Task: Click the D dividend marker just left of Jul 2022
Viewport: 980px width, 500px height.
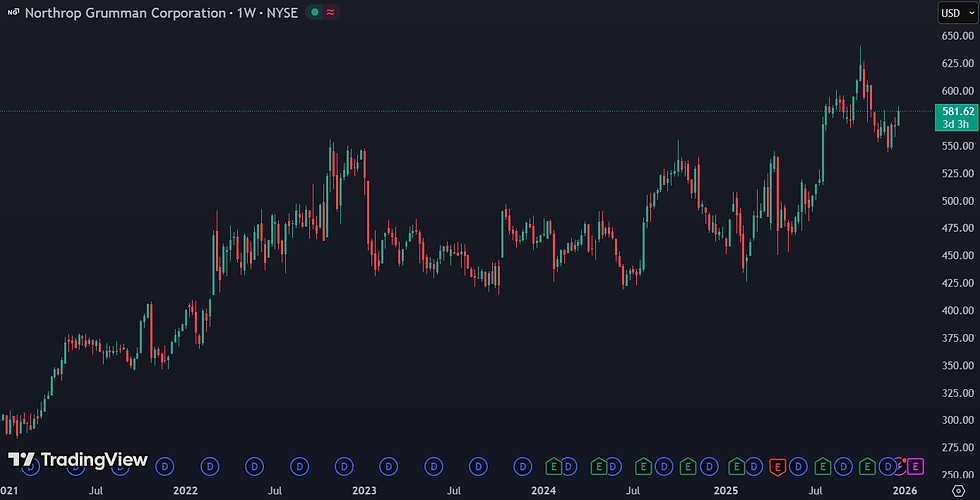Action: (x=254, y=466)
